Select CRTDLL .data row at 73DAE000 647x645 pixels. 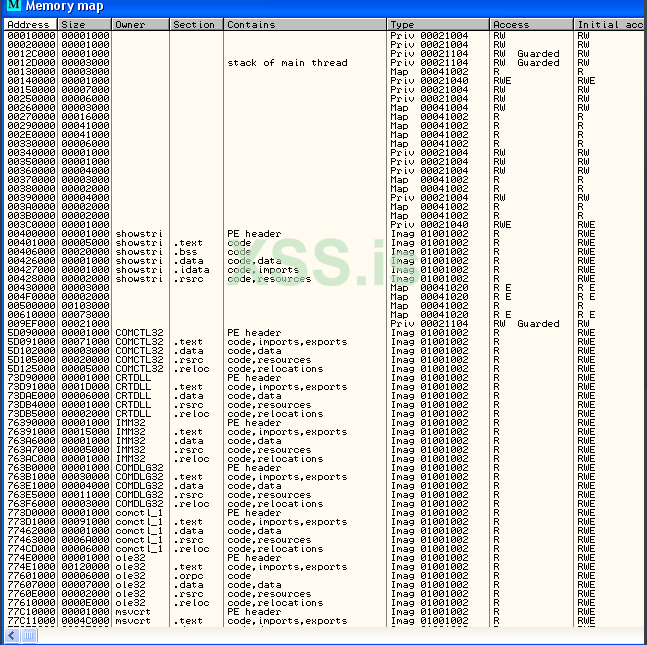[x=324, y=396]
